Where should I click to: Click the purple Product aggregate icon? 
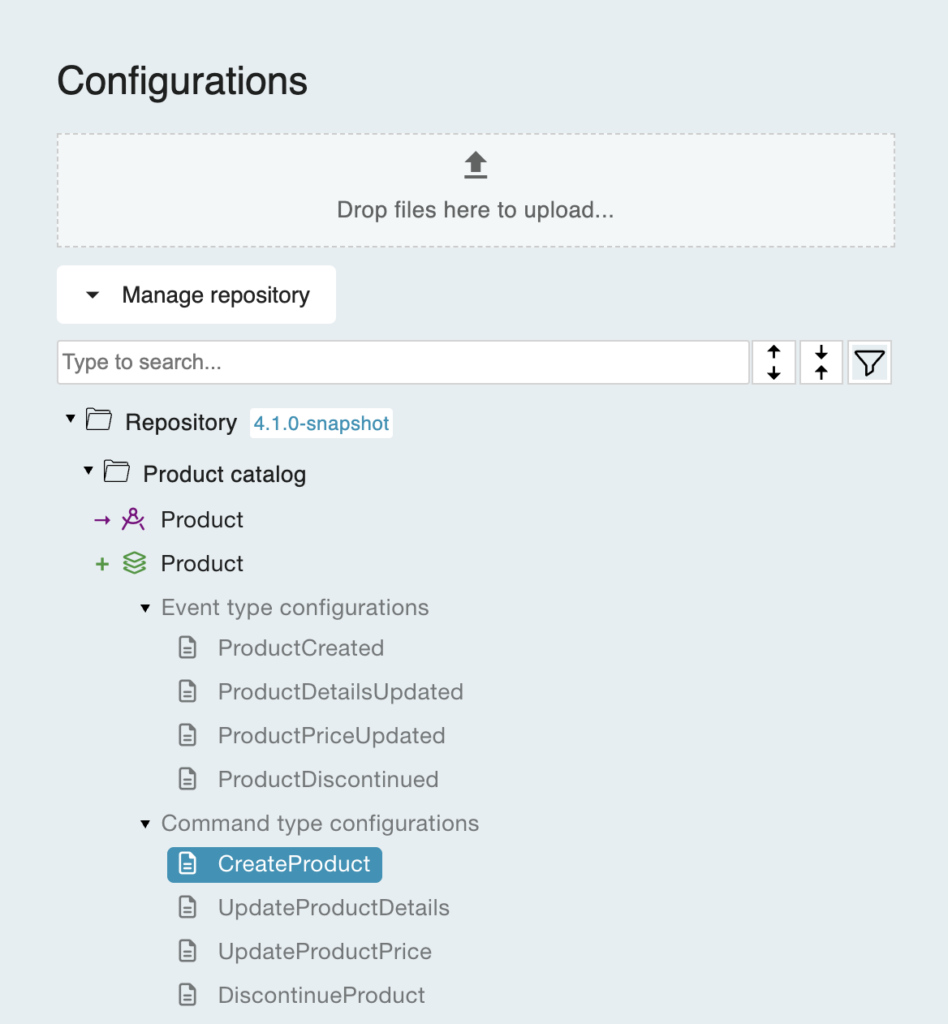coord(133,520)
